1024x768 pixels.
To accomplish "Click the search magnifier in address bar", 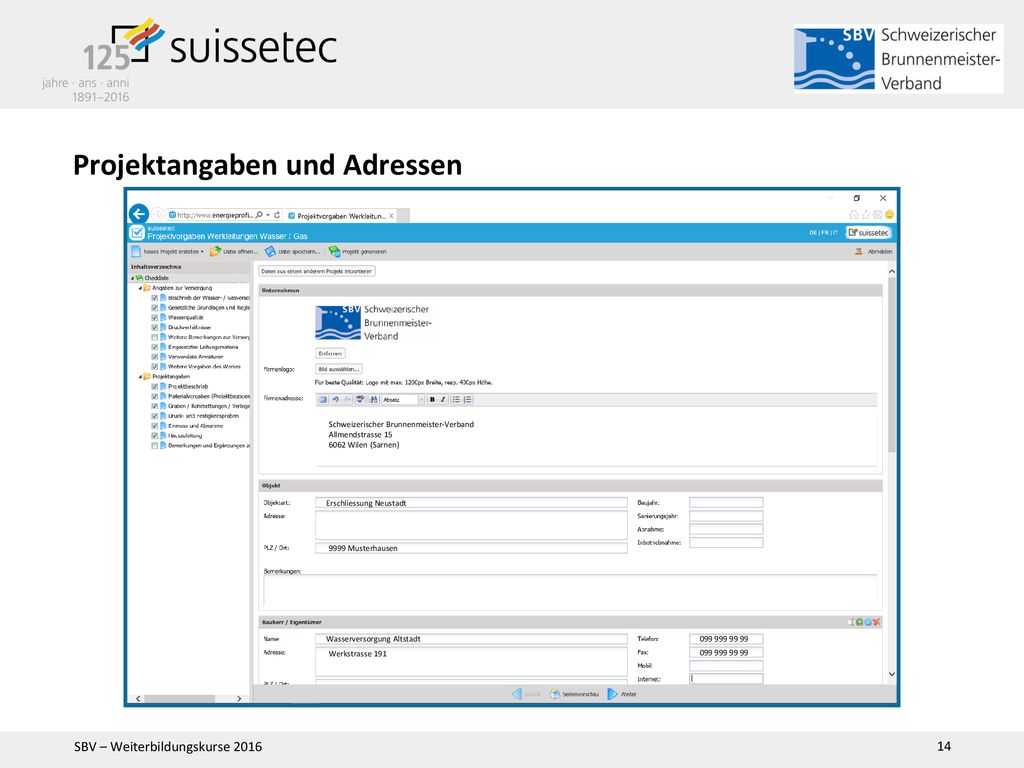I will (259, 215).
